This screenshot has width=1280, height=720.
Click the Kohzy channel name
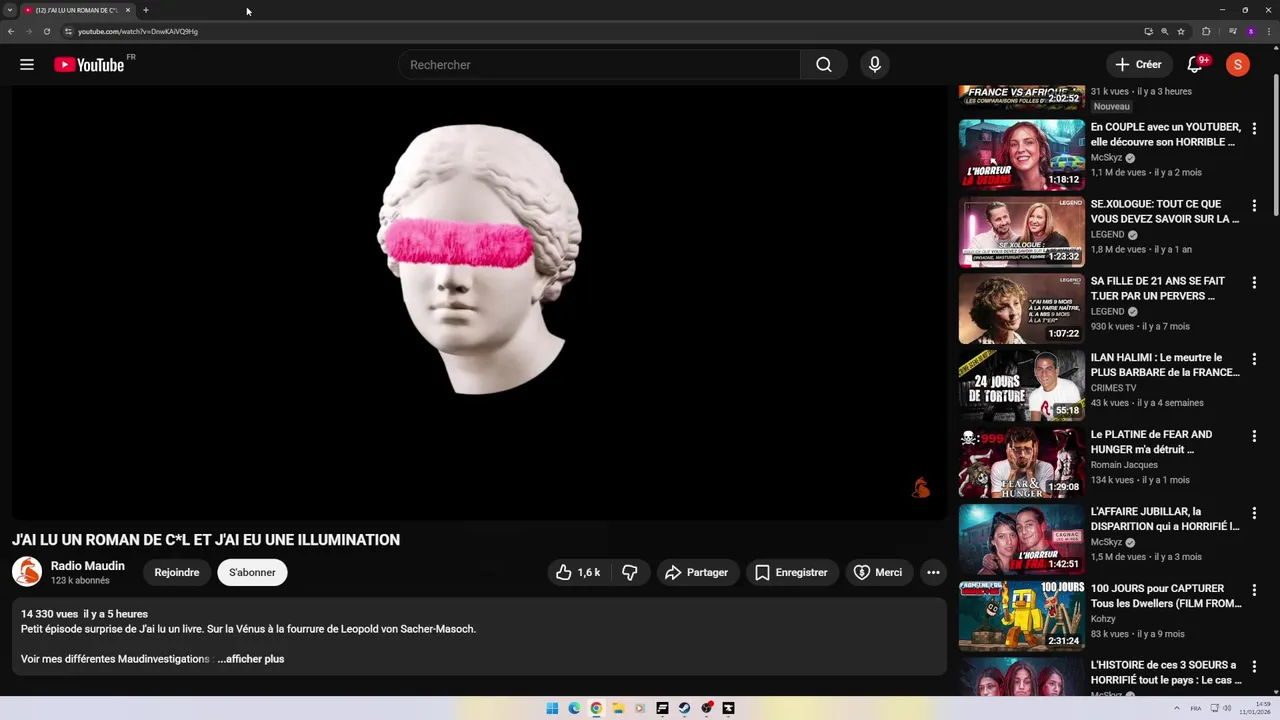(x=1103, y=619)
